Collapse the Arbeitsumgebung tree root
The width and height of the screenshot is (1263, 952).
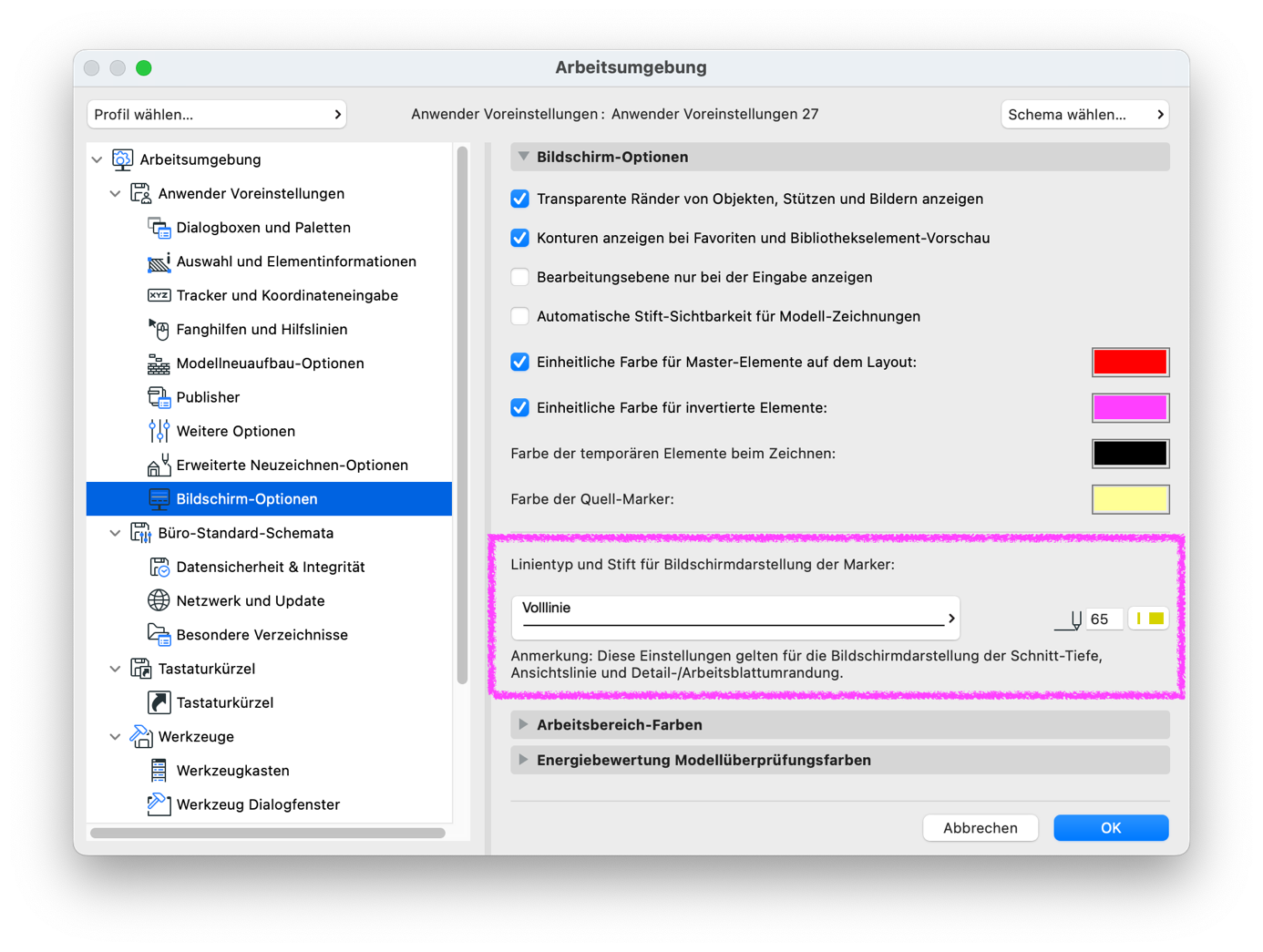[98, 159]
